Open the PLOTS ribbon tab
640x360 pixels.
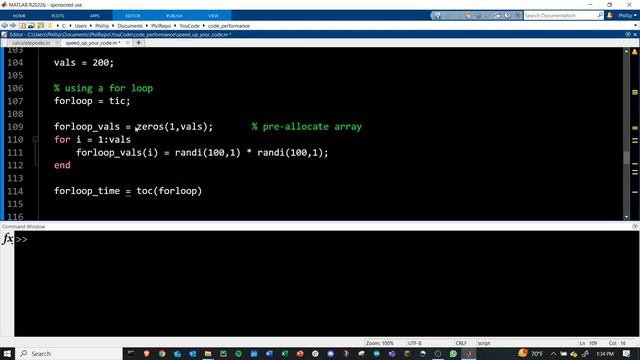58,16
